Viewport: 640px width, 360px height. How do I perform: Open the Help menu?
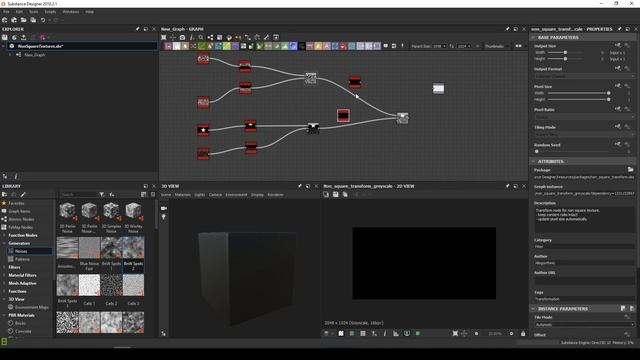89,12
